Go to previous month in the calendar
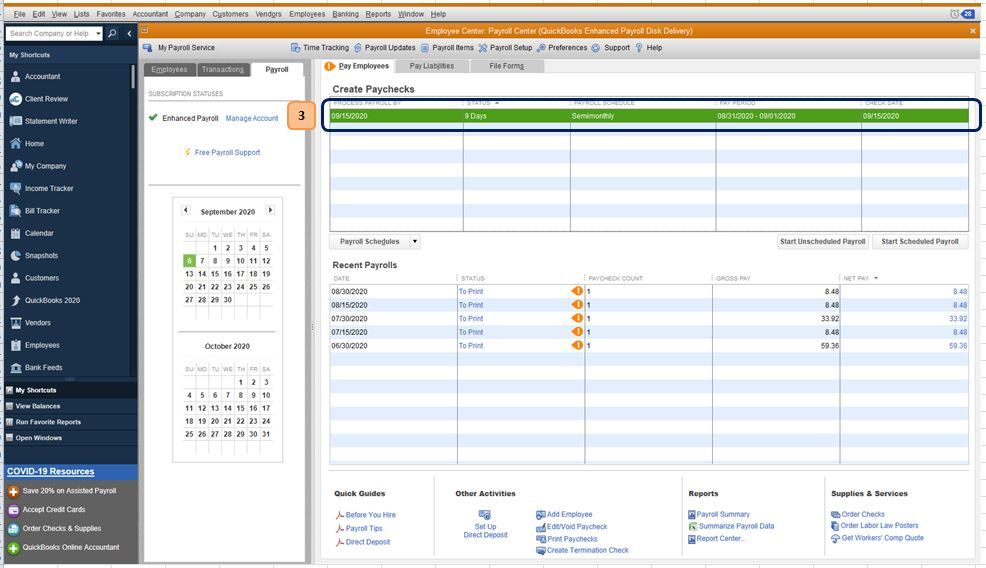Image resolution: width=986 pixels, height=568 pixels. pos(186,210)
